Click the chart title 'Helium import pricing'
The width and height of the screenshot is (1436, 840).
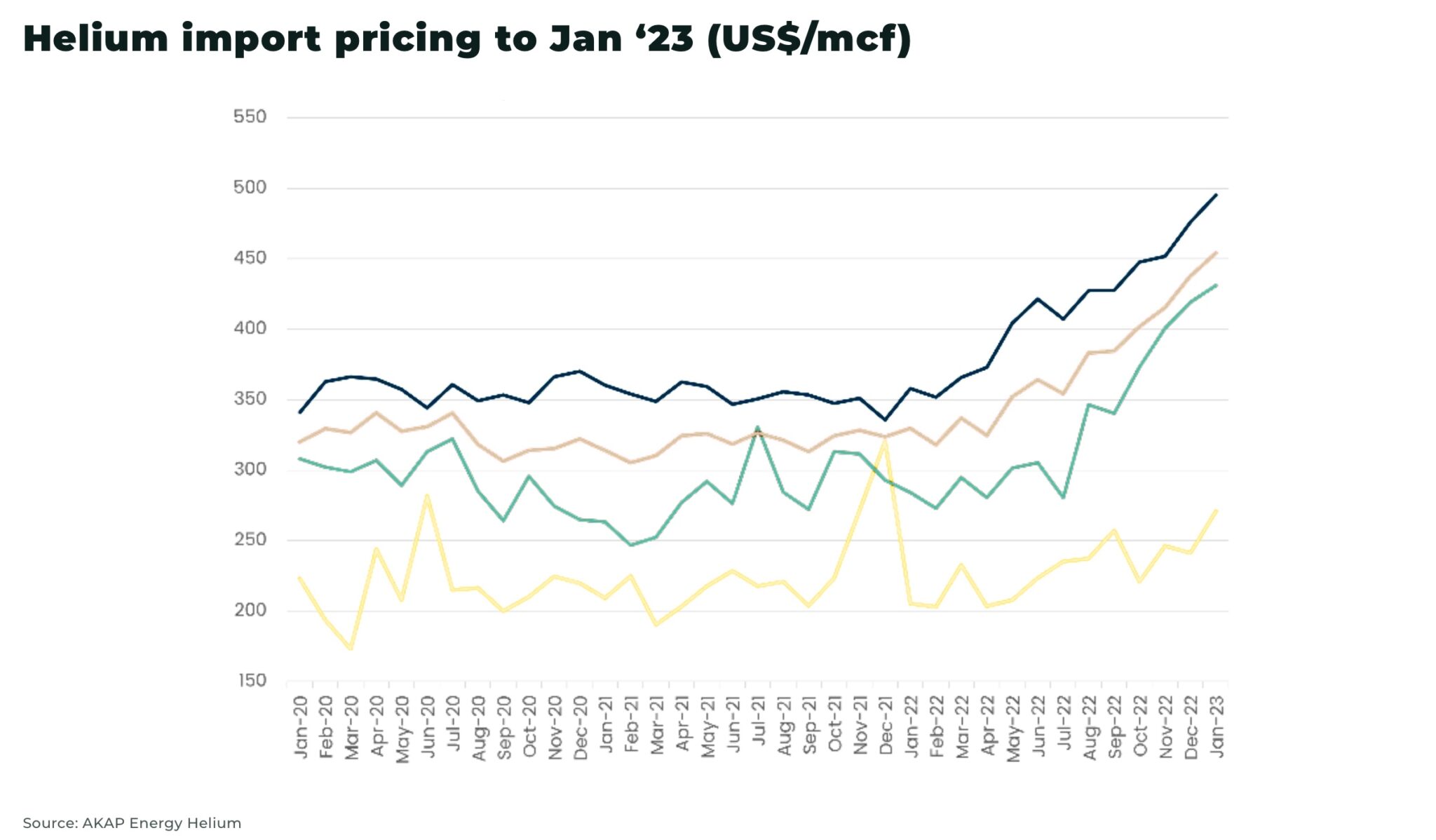[x=466, y=39]
